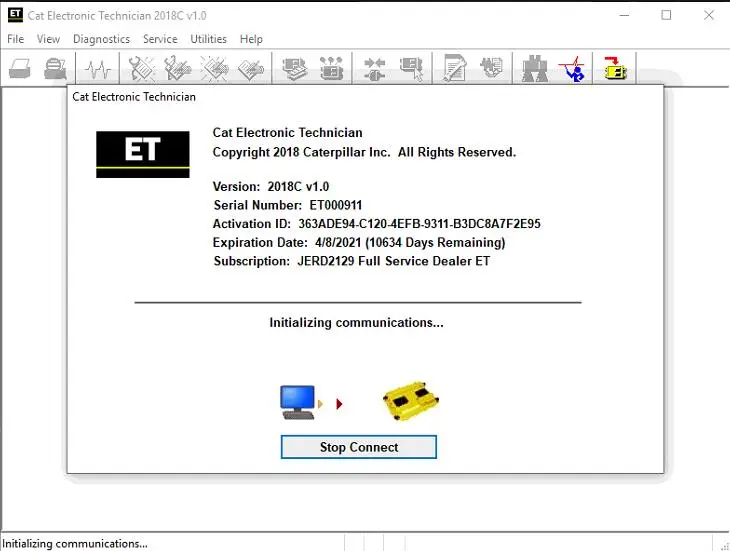Viewport: 730px width, 551px height.
Task: Open Active Event Codes toolbar icon
Action: (214, 69)
